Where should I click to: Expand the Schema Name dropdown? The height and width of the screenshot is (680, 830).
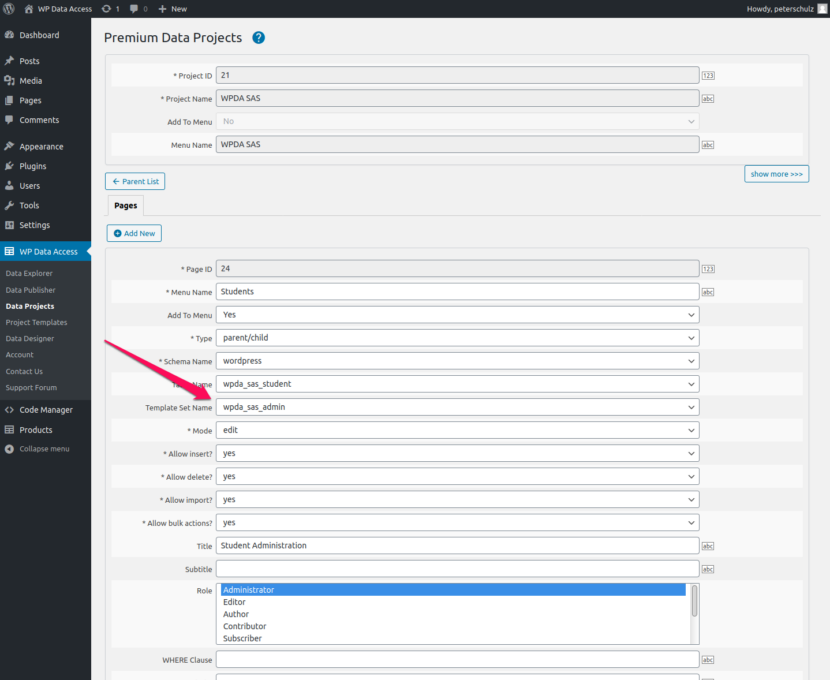[455, 361]
